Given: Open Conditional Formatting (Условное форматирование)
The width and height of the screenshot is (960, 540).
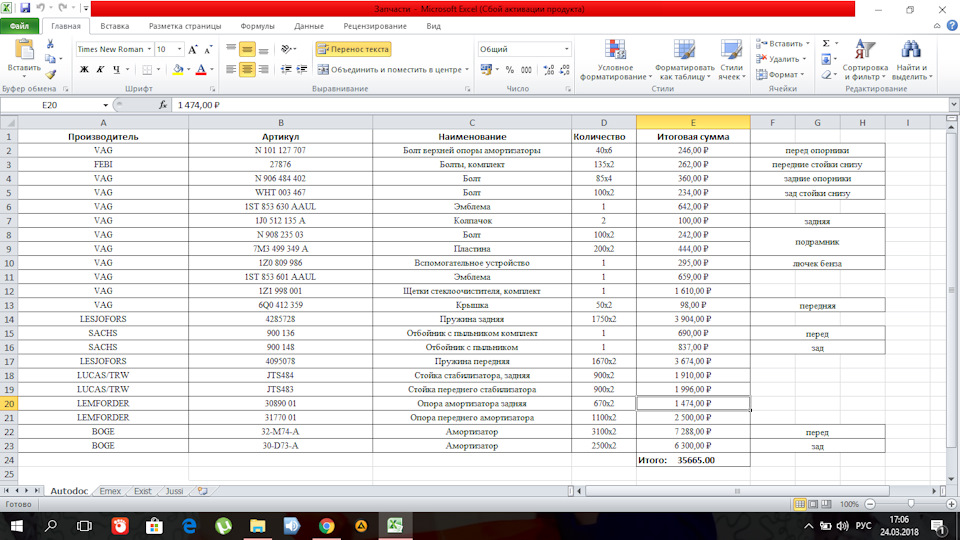Looking at the screenshot, I should click(615, 59).
